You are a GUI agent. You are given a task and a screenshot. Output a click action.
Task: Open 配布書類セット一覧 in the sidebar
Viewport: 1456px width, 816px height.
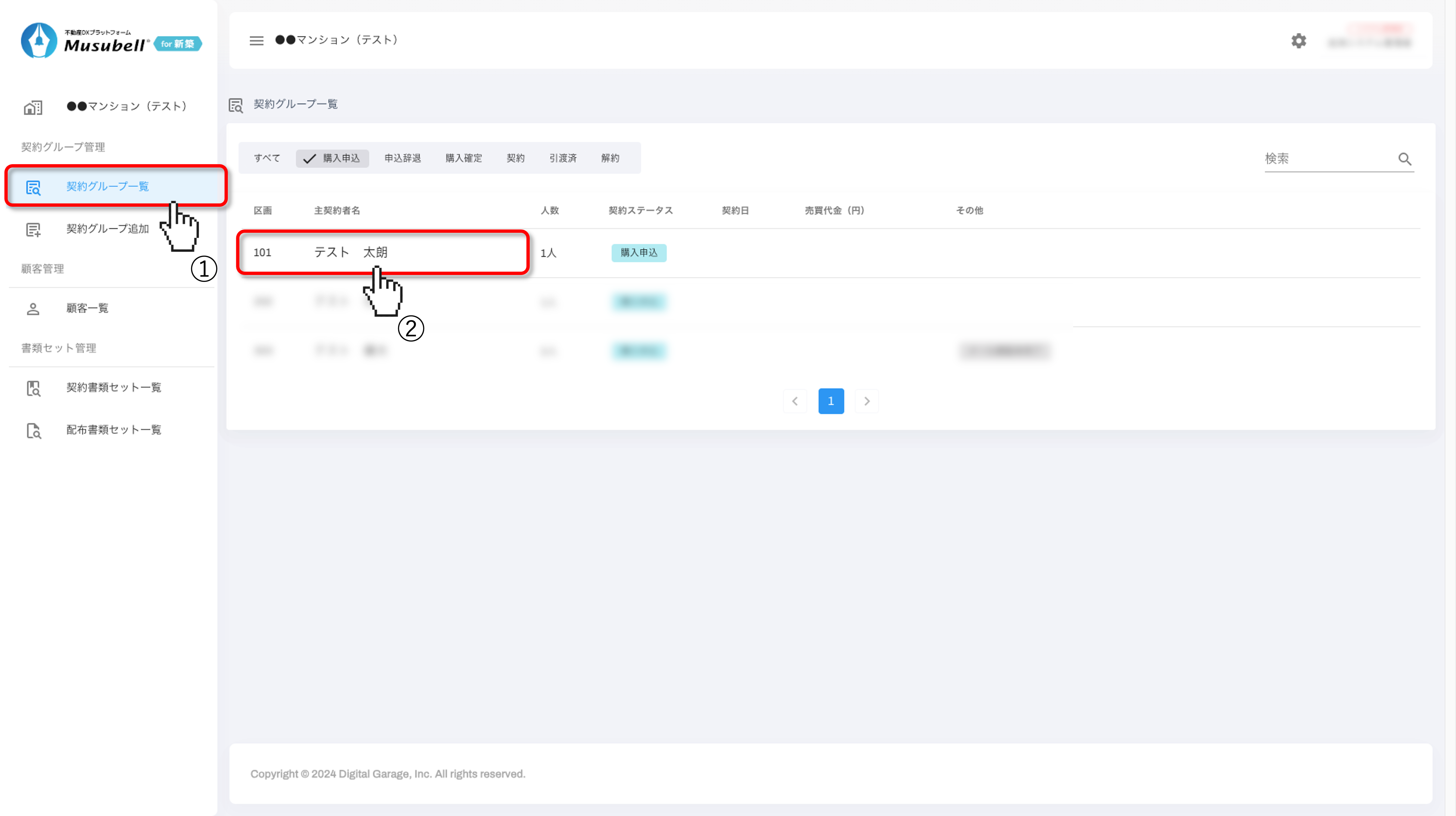click(114, 430)
